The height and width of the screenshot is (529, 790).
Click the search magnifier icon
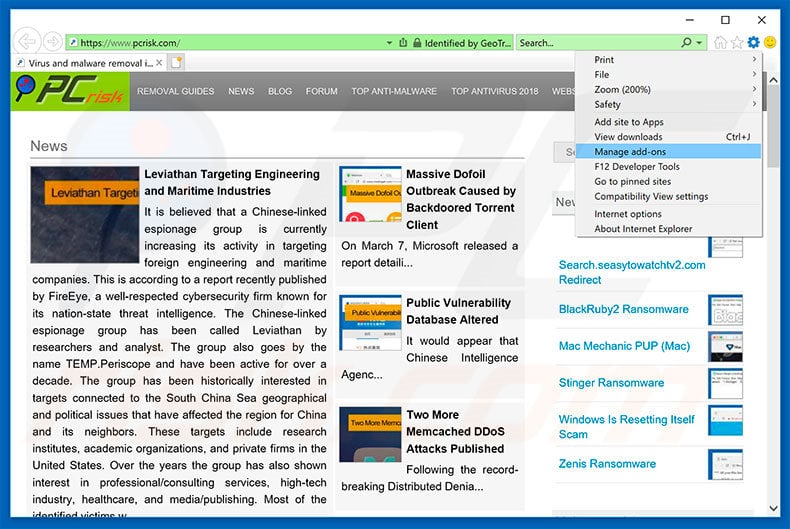686,43
